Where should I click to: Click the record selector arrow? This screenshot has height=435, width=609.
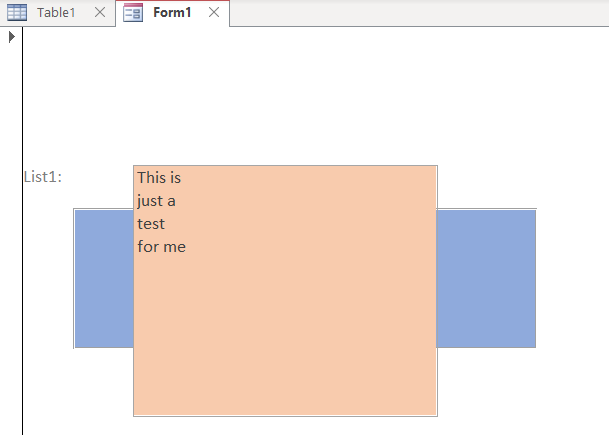(12, 37)
